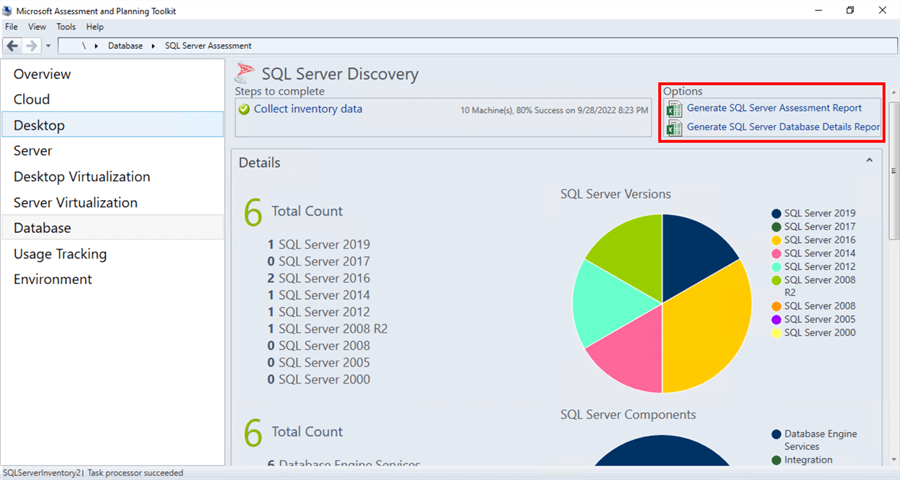Click the Database breadcrumb in address bar
Viewport: 900px width, 480px height.
(125, 46)
